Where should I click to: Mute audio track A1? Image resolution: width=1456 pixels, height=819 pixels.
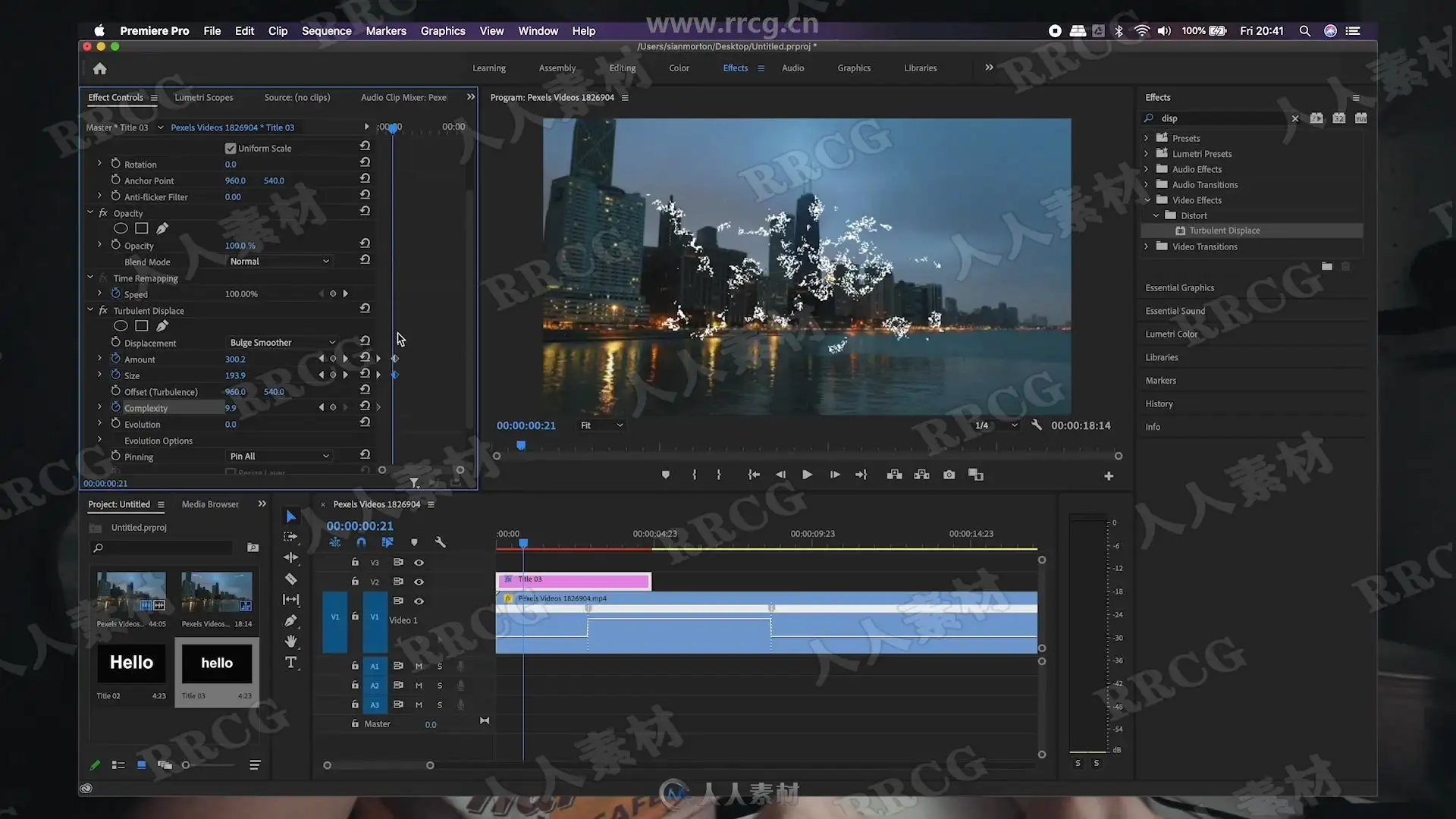pos(419,666)
